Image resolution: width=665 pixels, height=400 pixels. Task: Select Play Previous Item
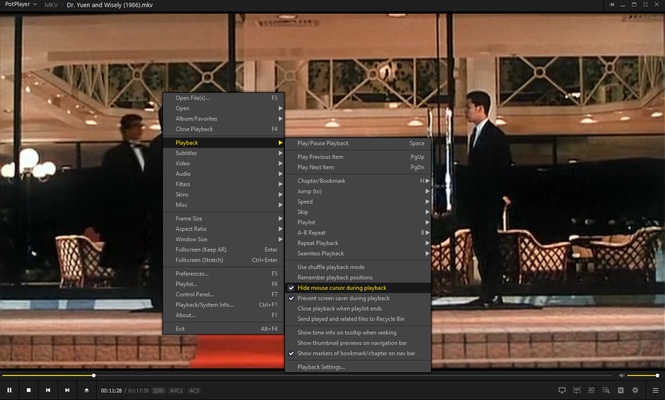358,157
